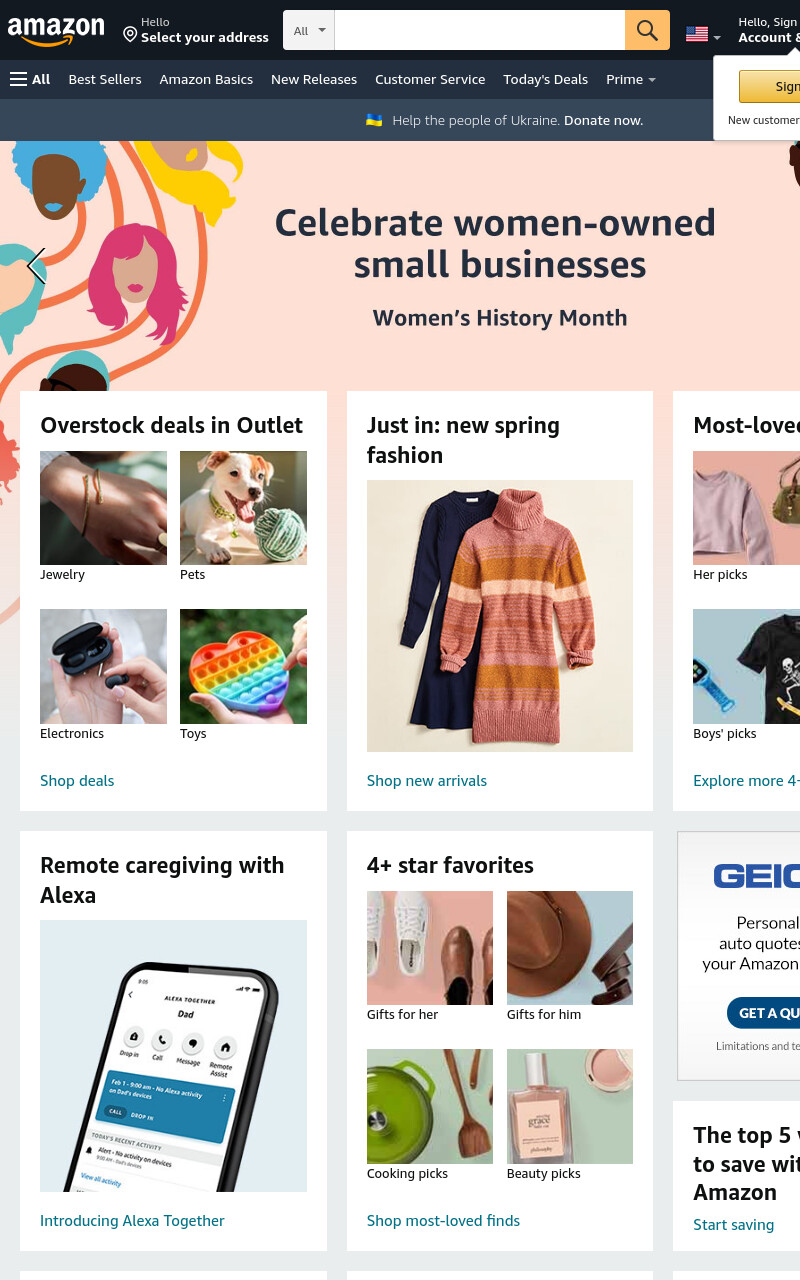Go to Today's Deals

click(x=546, y=79)
